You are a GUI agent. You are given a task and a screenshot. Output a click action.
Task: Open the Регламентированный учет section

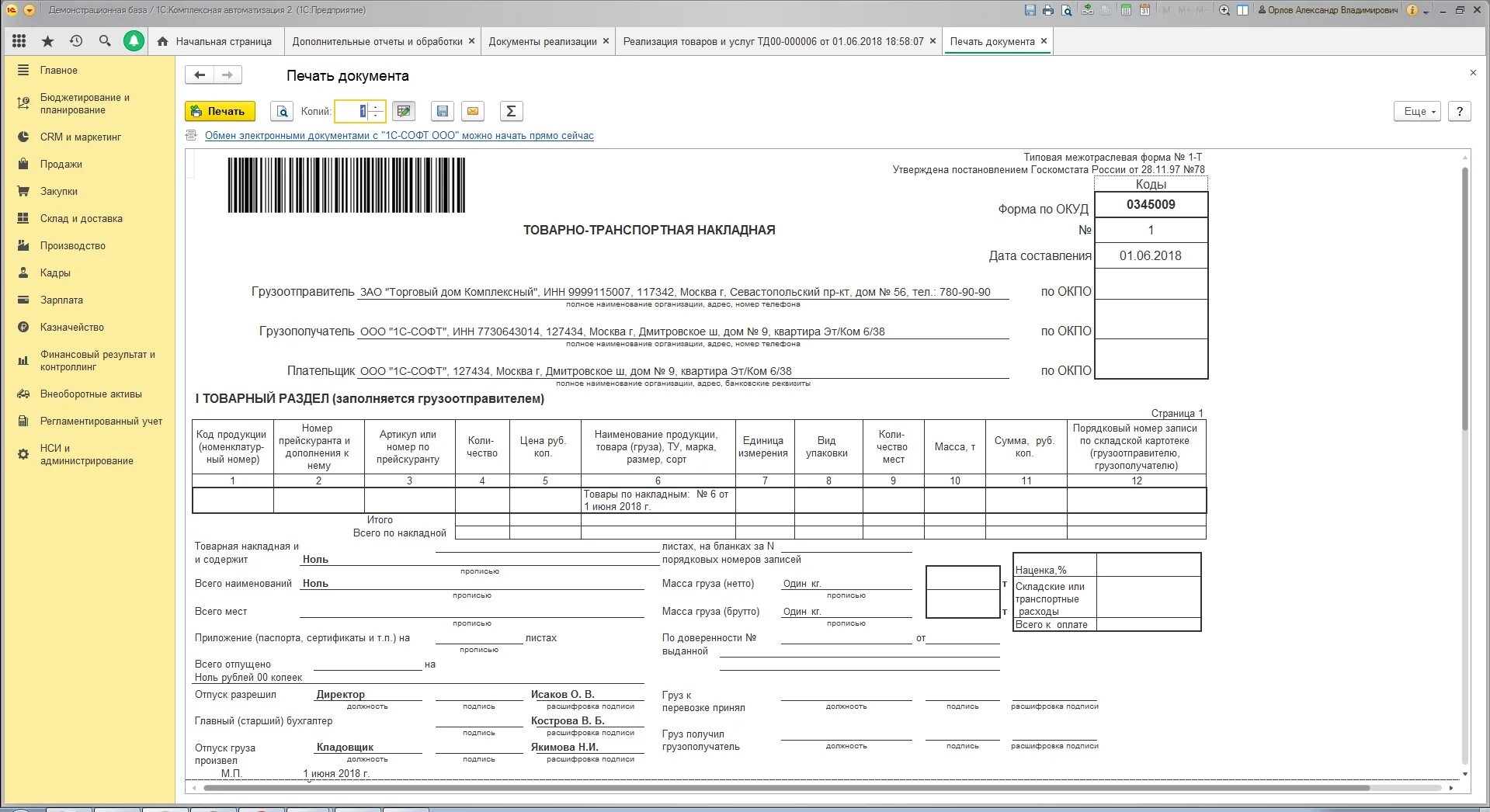click(x=90, y=421)
